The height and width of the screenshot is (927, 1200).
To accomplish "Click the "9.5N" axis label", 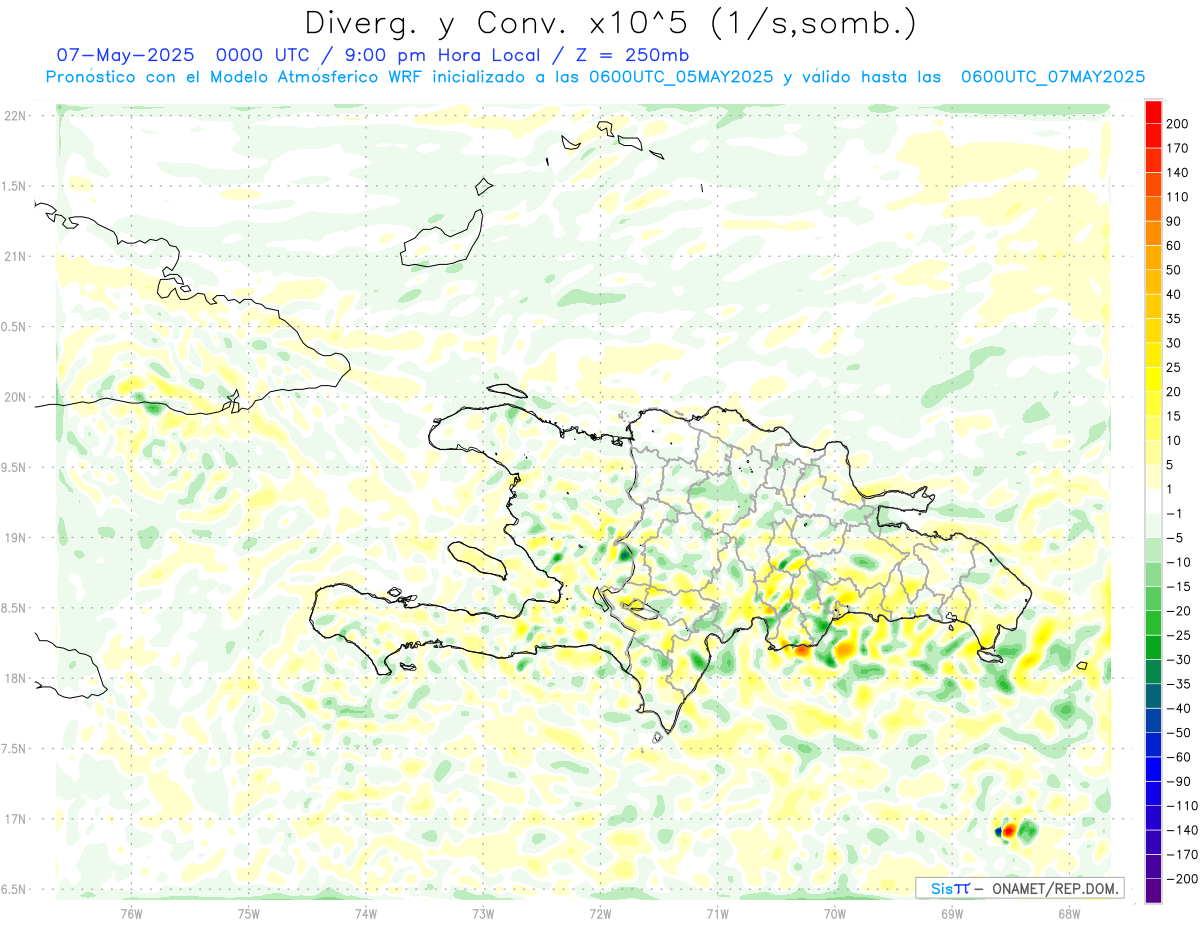I will point(14,467).
